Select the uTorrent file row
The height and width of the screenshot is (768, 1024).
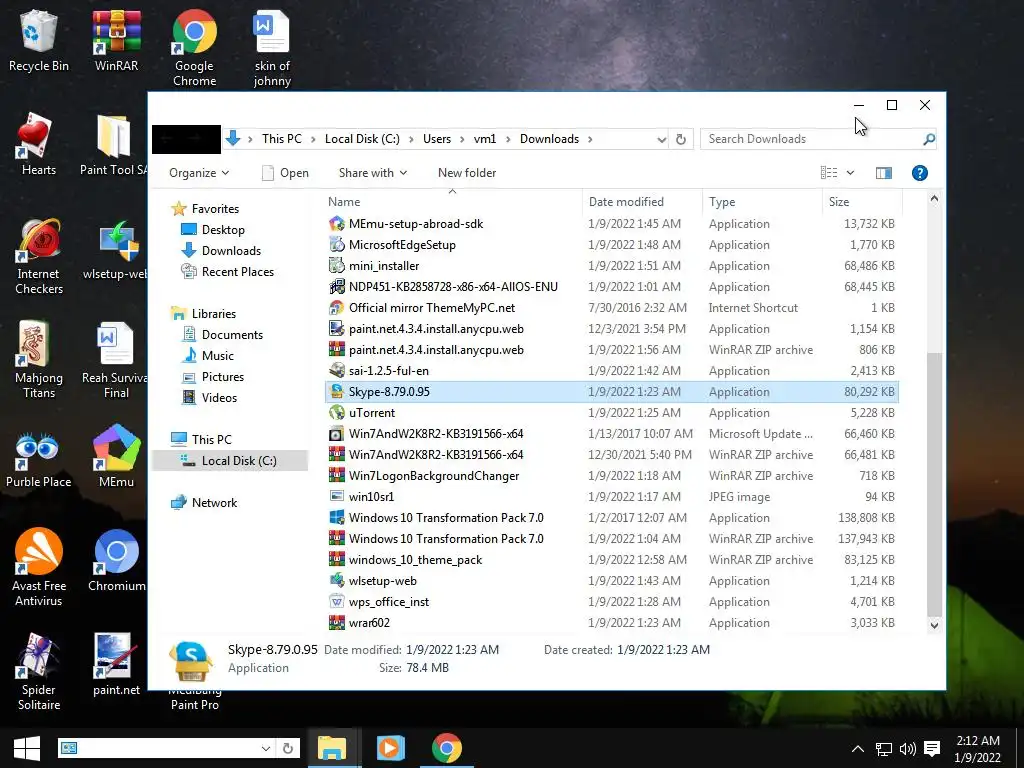coord(611,413)
